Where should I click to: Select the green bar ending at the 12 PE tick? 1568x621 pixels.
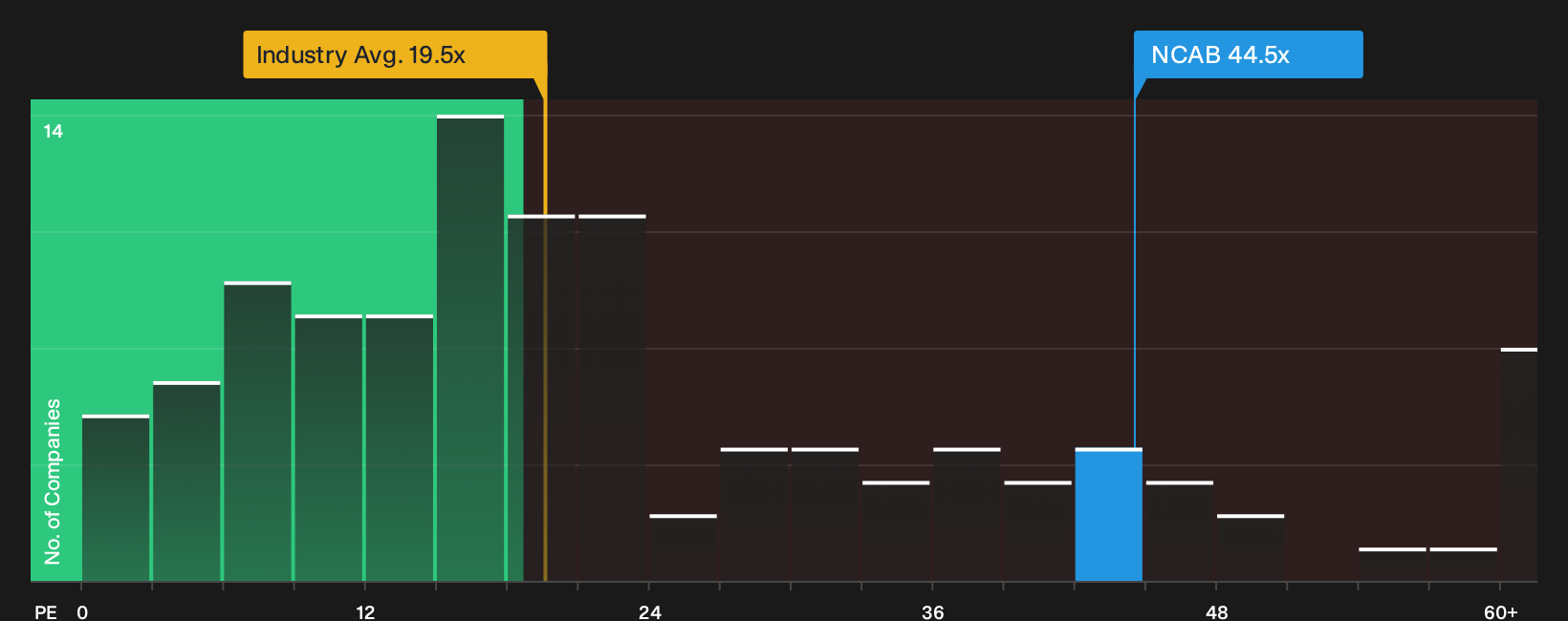click(x=329, y=448)
